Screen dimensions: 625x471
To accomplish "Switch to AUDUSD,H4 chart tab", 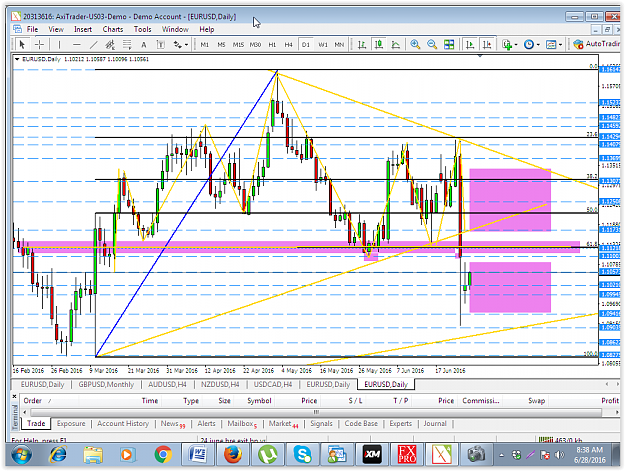I will pos(167,384).
